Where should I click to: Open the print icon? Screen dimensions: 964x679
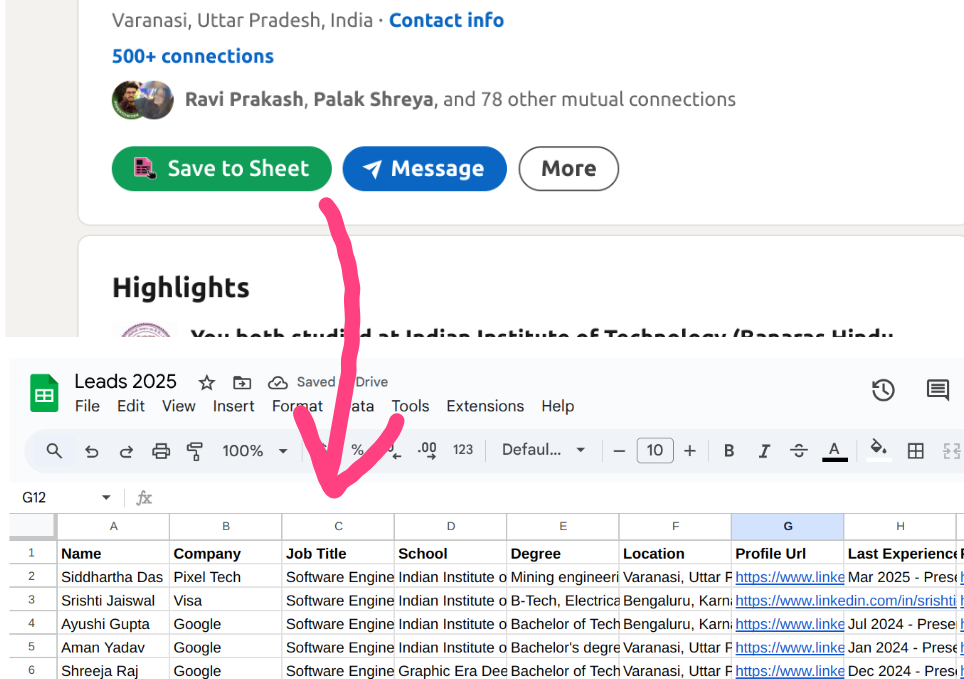click(x=160, y=451)
